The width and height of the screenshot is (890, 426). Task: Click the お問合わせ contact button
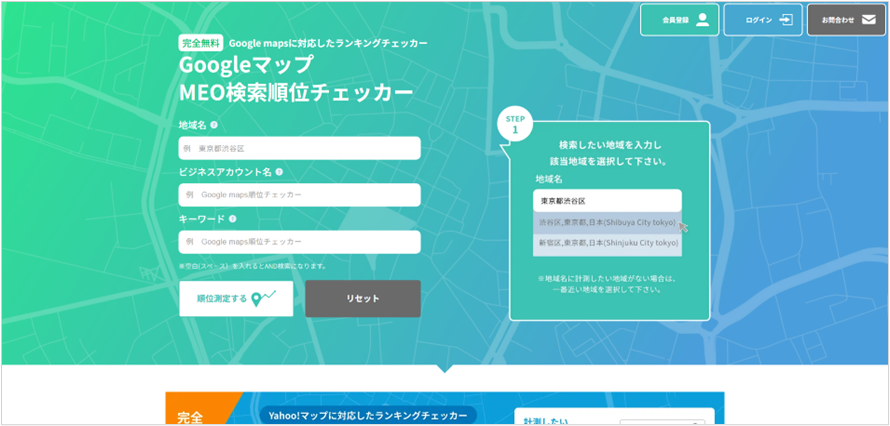click(846, 20)
